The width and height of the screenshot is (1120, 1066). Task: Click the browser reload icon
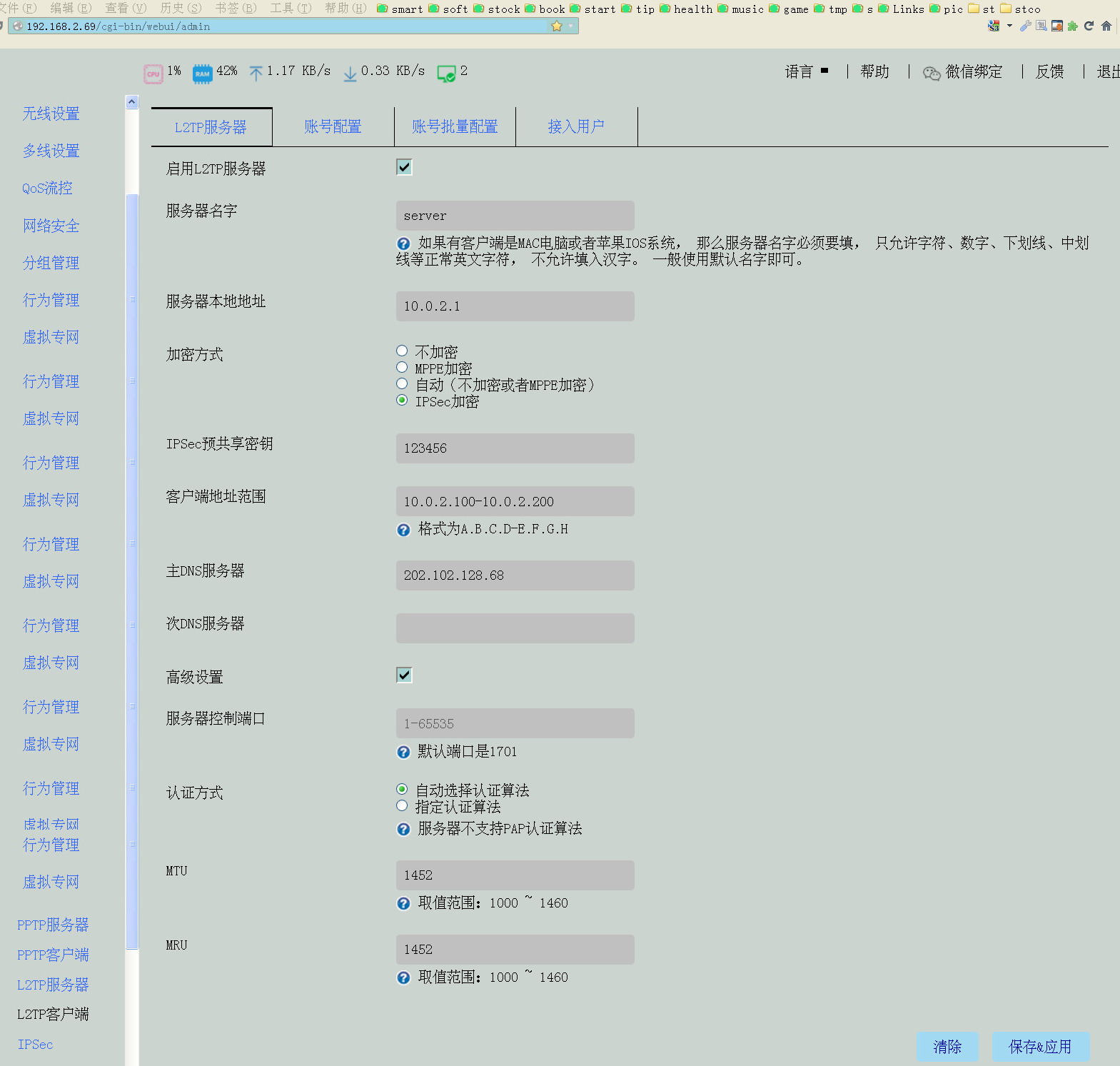point(1089,26)
